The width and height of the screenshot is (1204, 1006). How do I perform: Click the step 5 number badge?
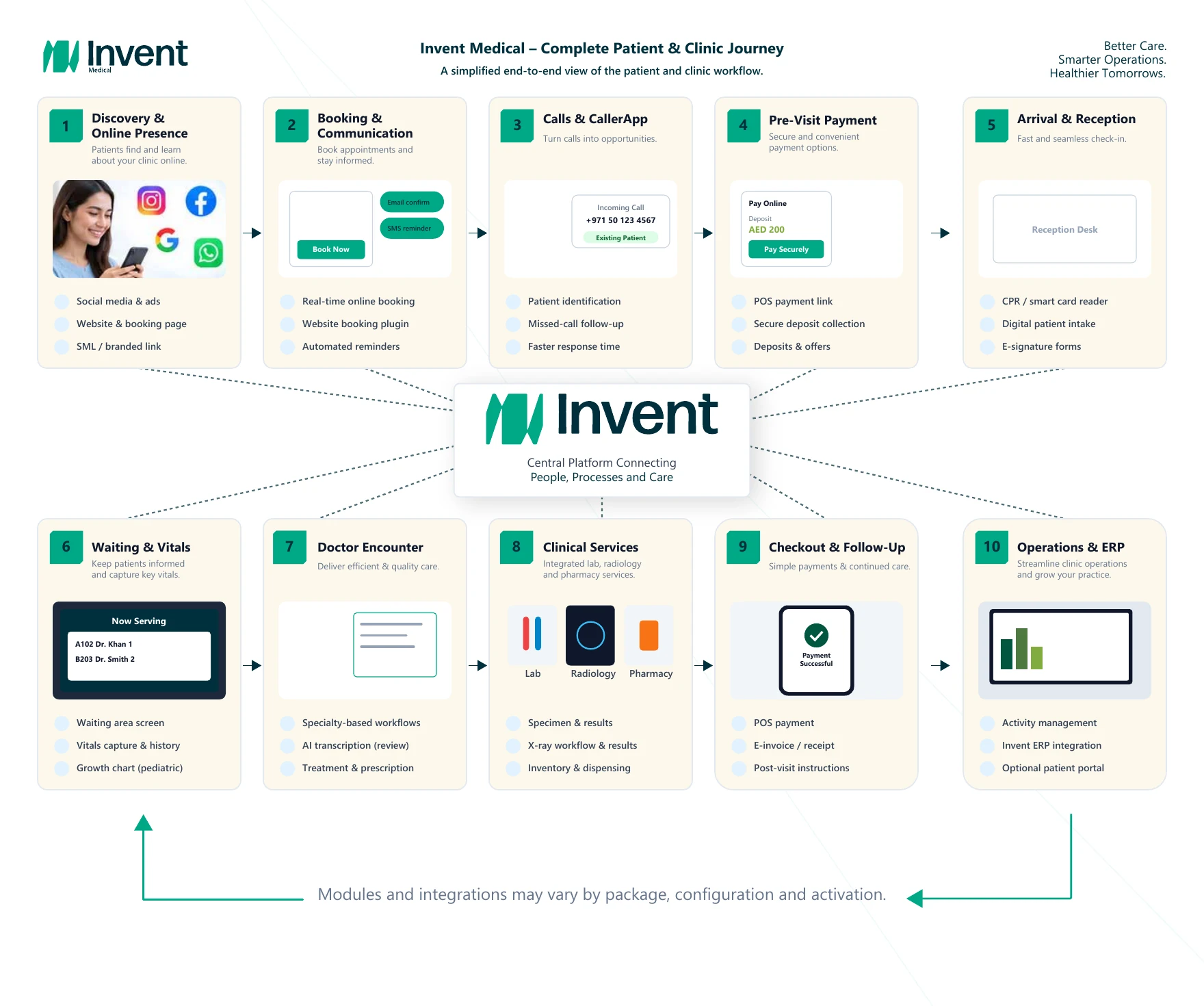click(992, 126)
